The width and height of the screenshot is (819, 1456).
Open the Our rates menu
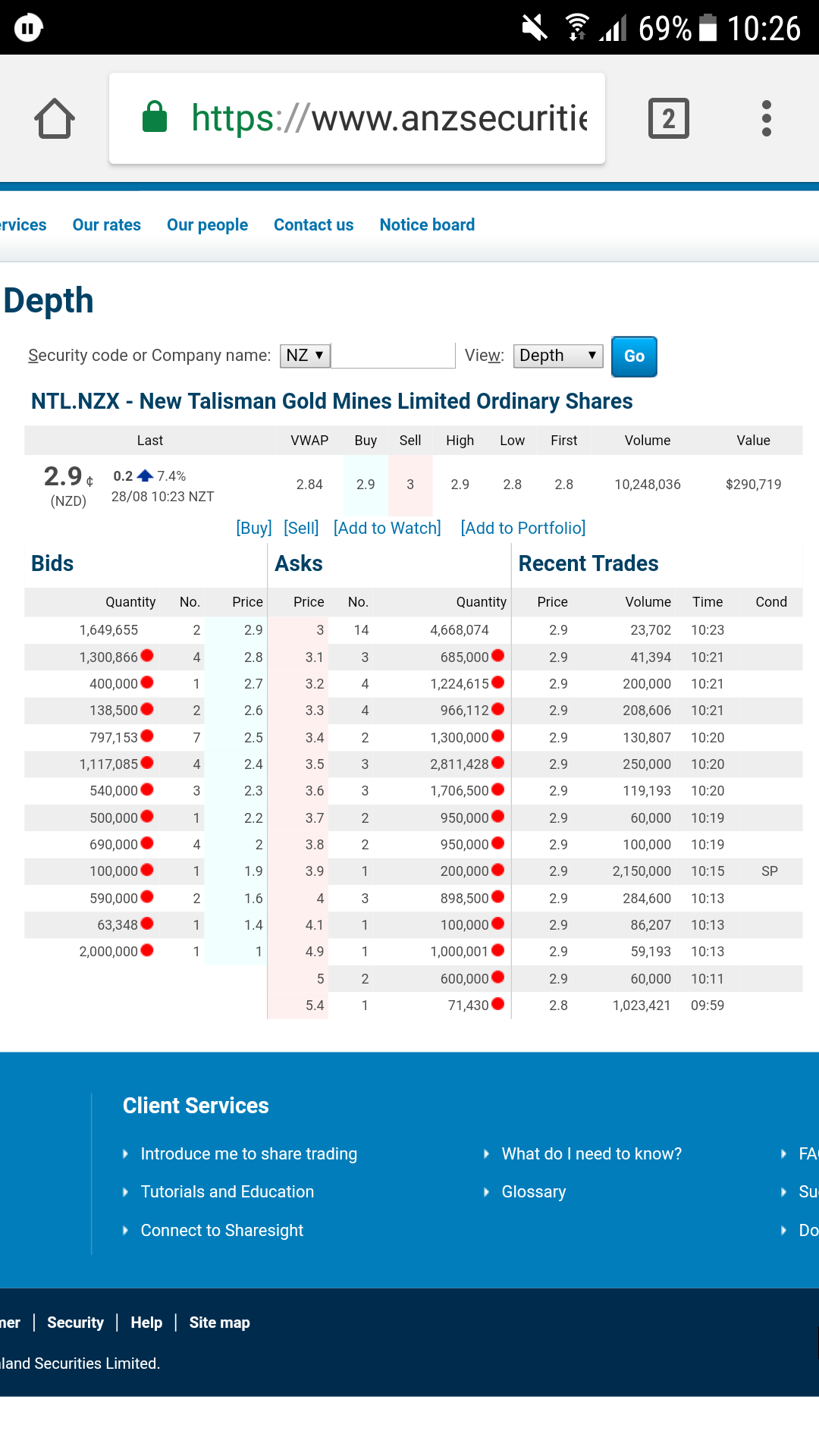(x=107, y=224)
